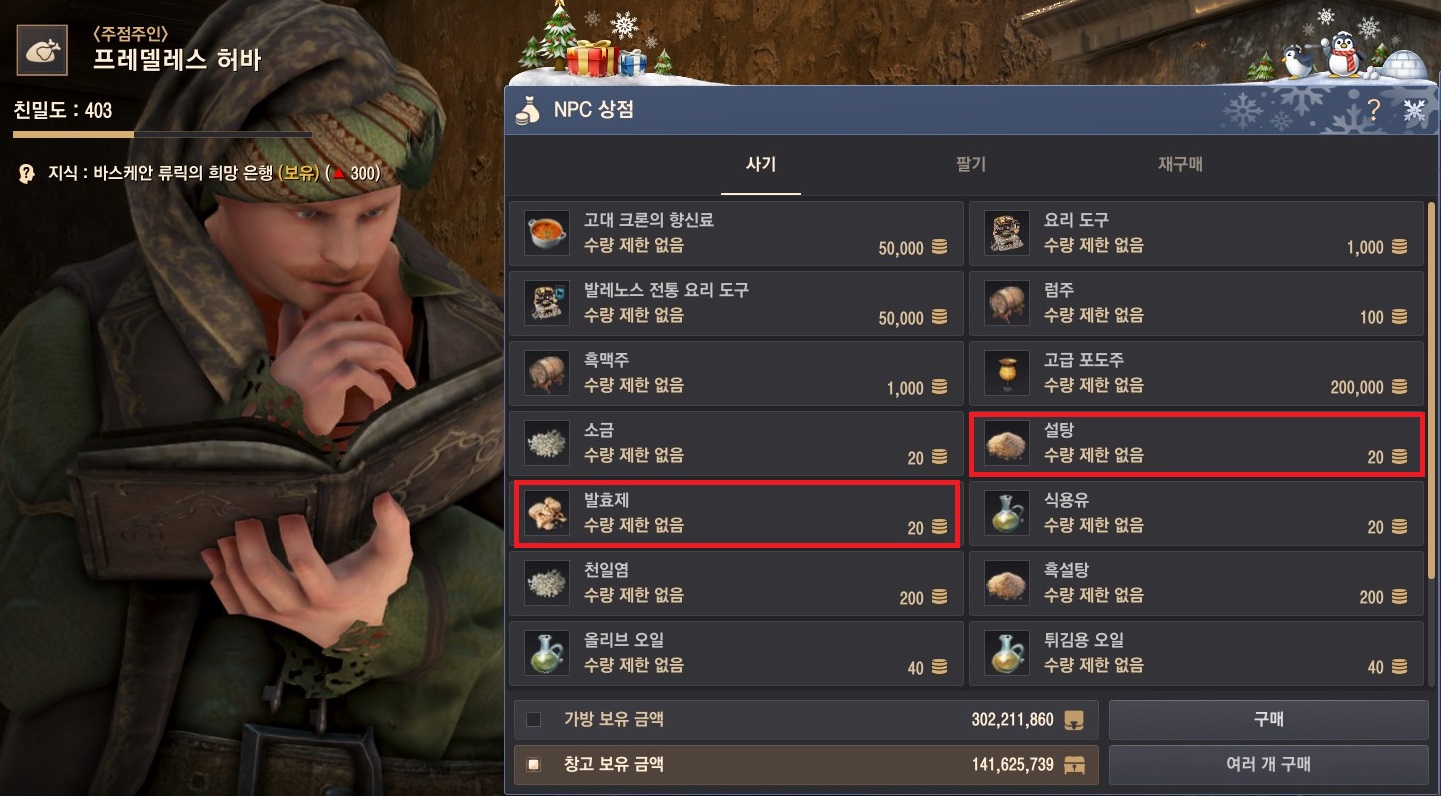Viewport: 1441px width, 796px height.
Task: Open the help question mark icon
Action: click(1374, 110)
